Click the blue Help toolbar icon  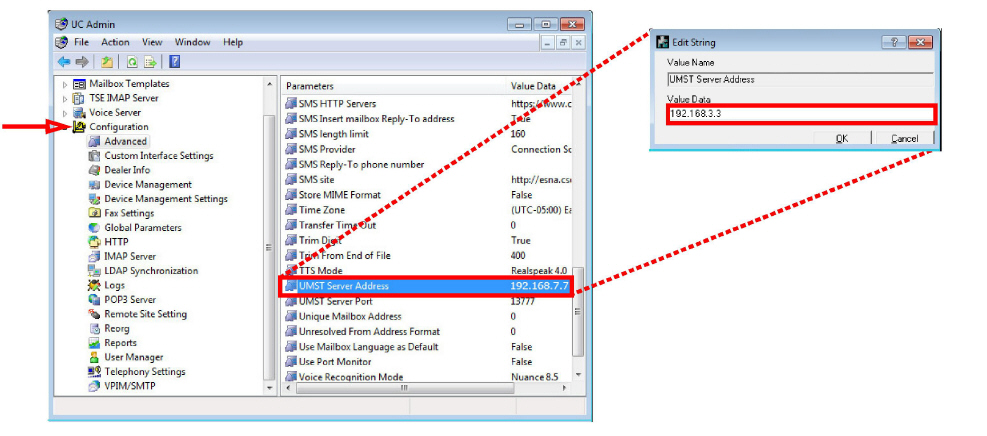175,62
